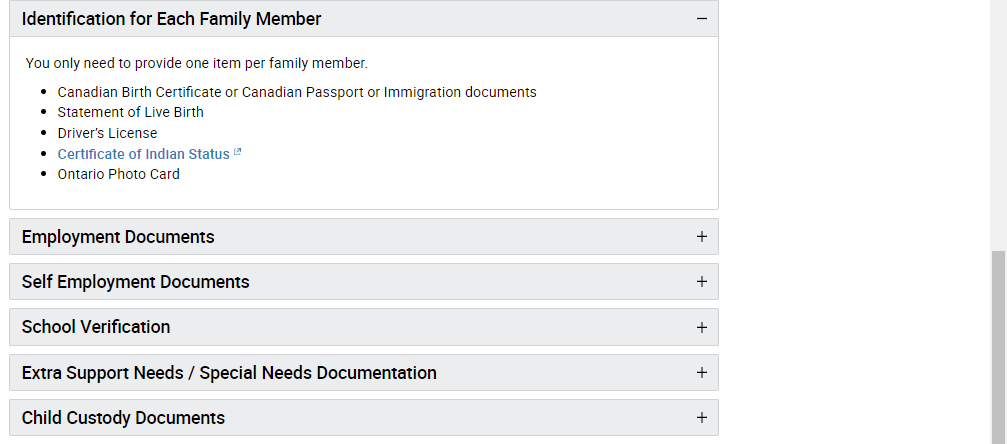
Task: Click the plus icon beside Extra Support Needs
Action: click(x=701, y=373)
